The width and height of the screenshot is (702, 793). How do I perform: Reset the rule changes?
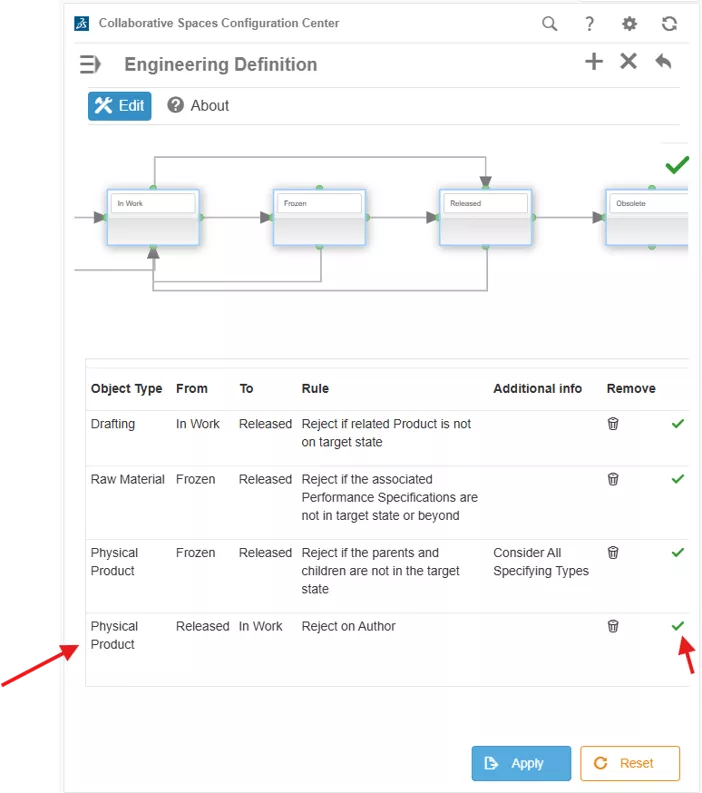pos(630,763)
